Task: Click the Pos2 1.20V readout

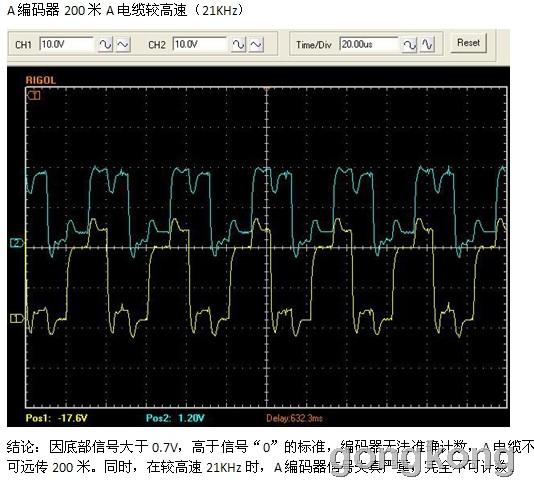Action: tap(175, 418)
